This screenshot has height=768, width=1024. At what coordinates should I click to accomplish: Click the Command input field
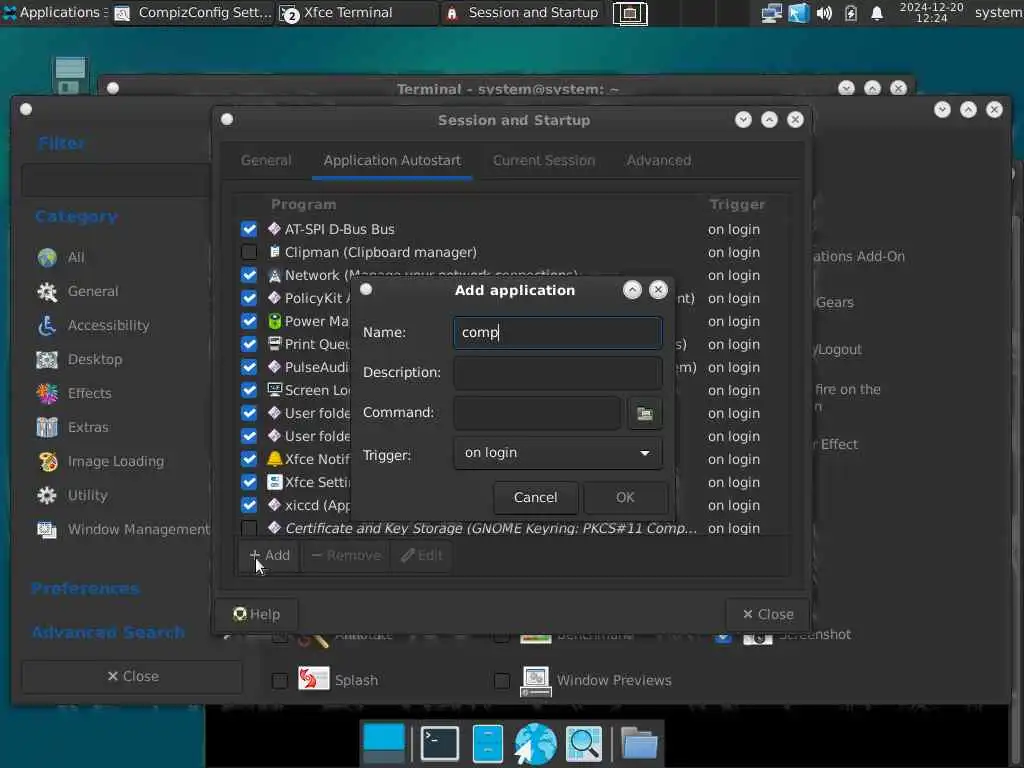point(537,413)
